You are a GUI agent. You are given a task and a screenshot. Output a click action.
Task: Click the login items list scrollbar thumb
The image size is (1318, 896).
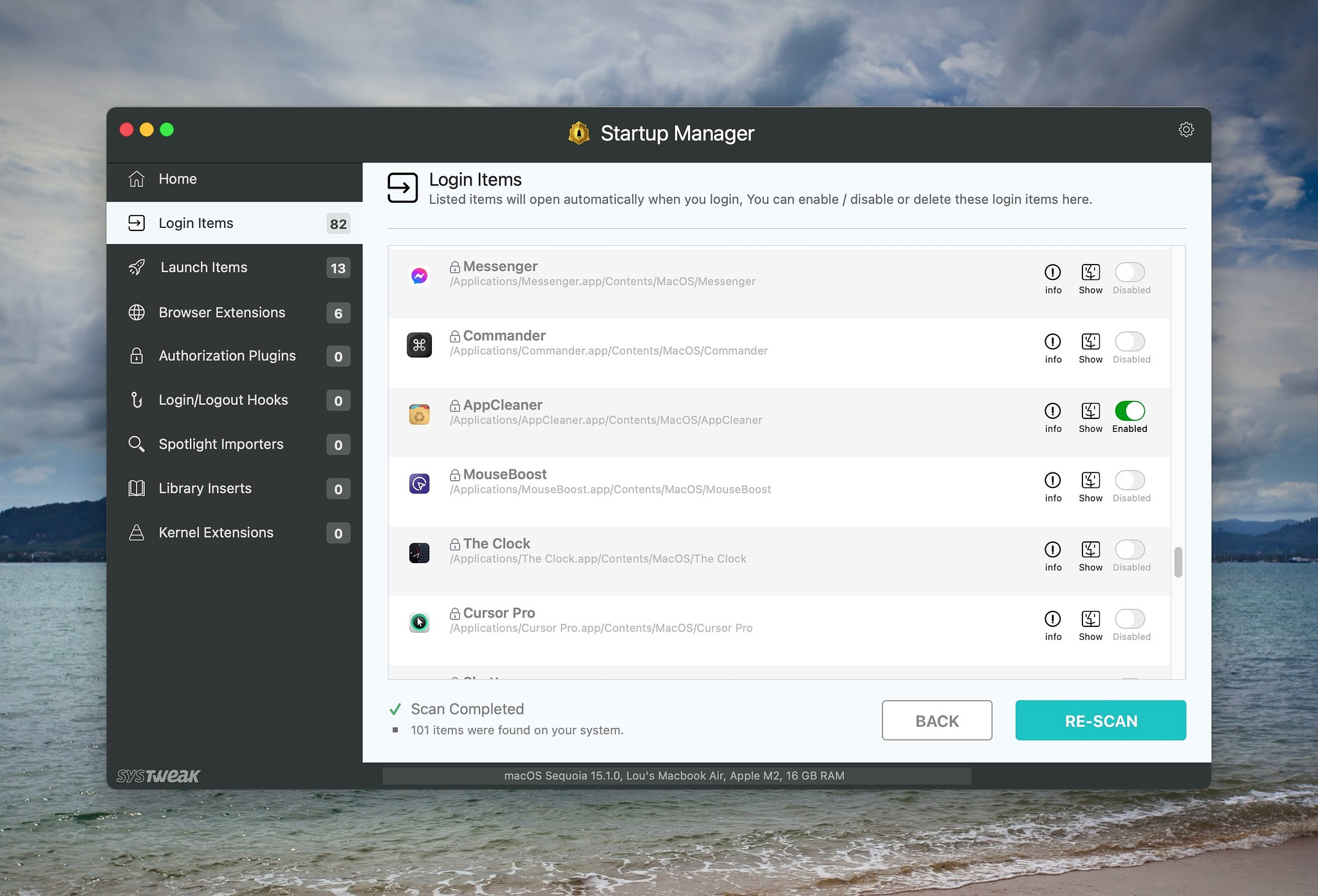tap(1178, 563)
